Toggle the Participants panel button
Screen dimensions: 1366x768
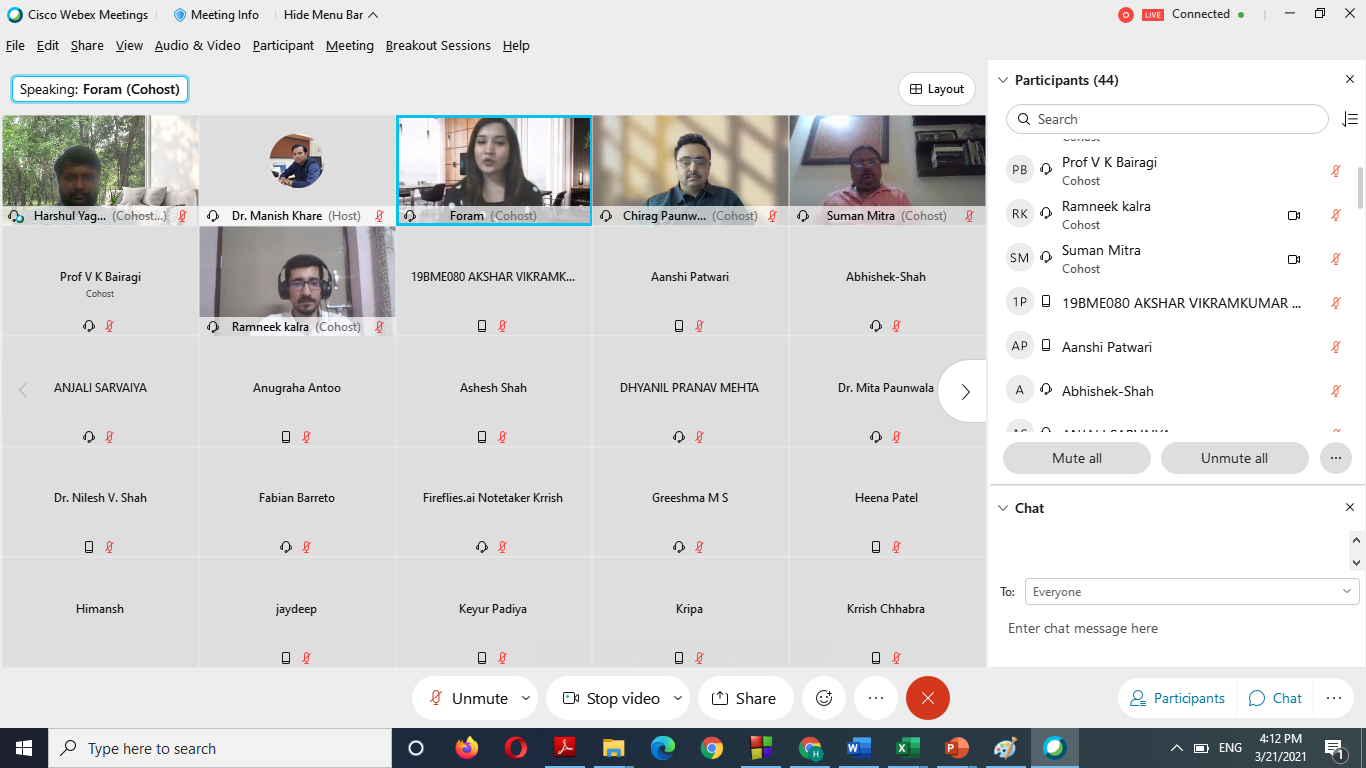1177,698
